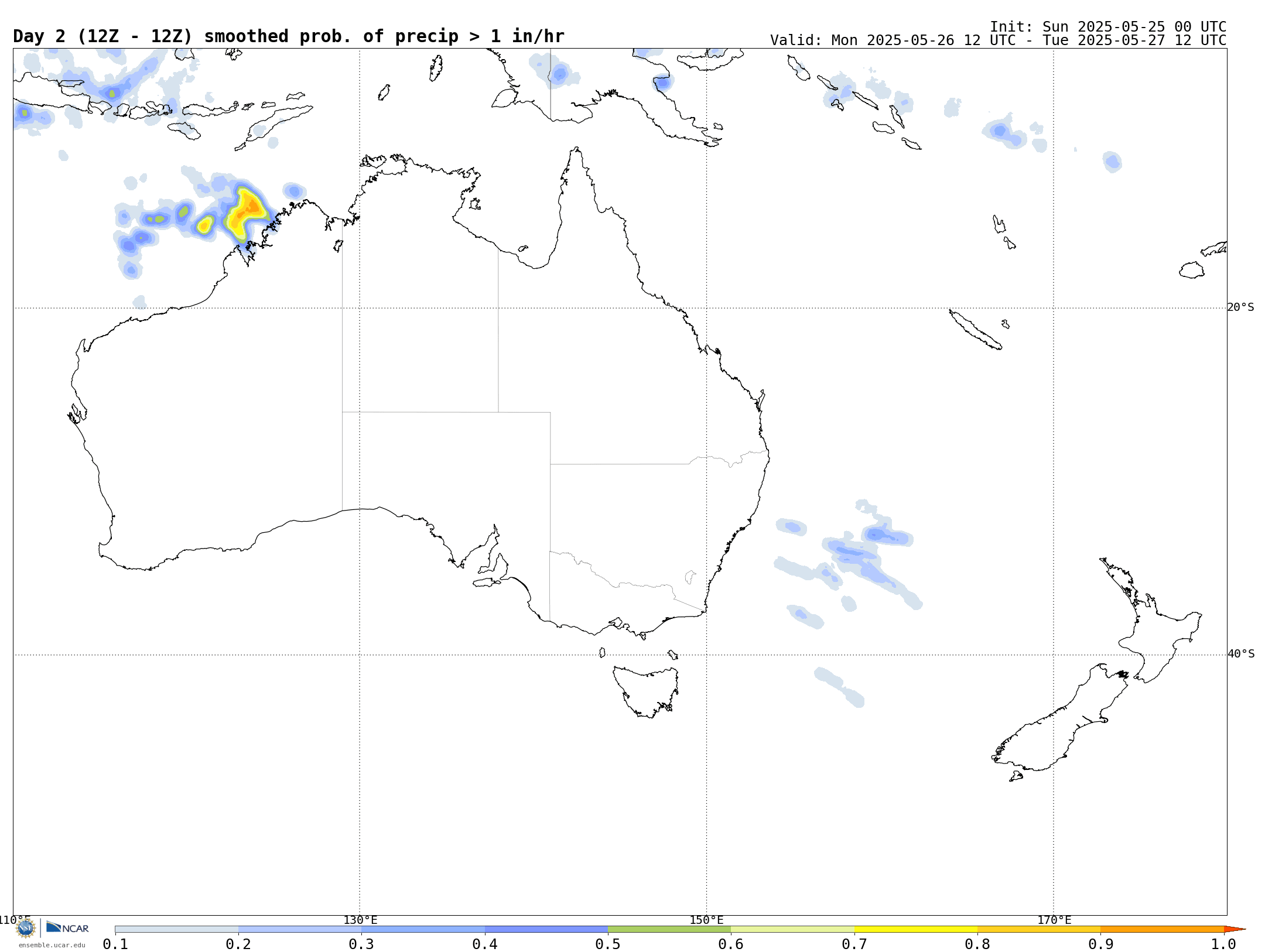1265x952 pixels.
Task: Click the light blue 0.2–0.3 colorbar segment
Action: tap(300, 929)
